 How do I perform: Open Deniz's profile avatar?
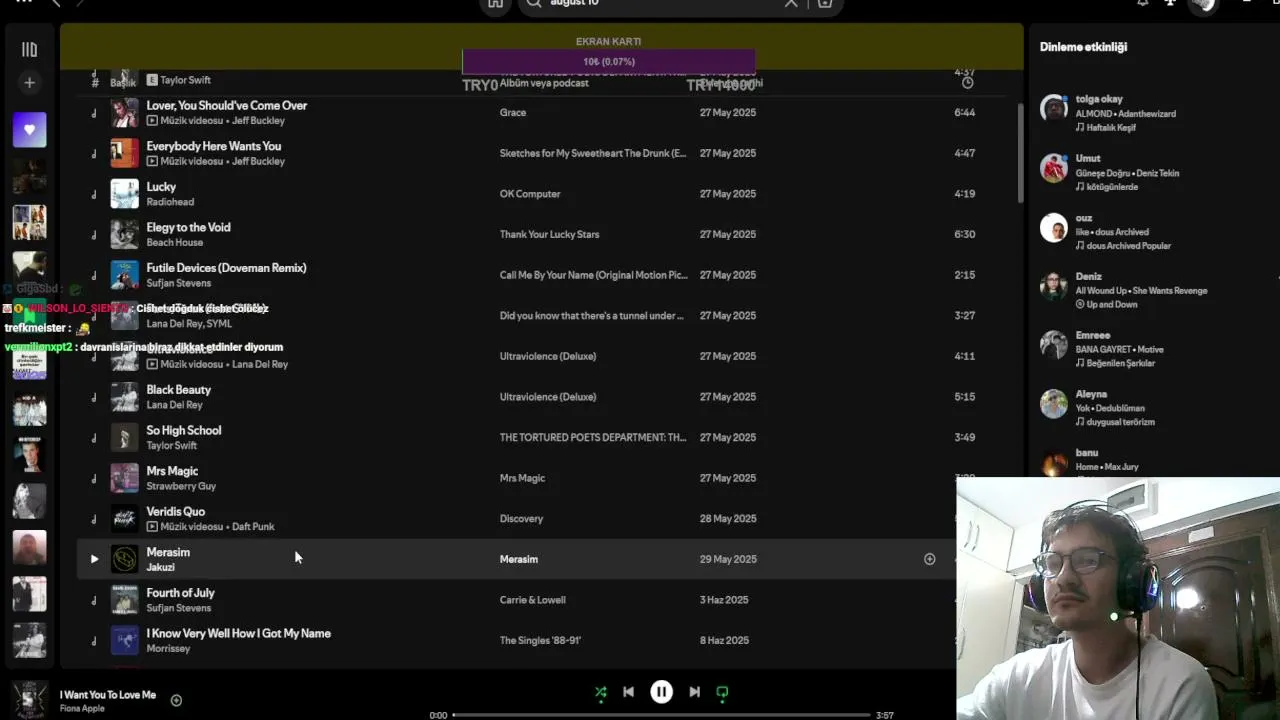tap(1054, 286)
